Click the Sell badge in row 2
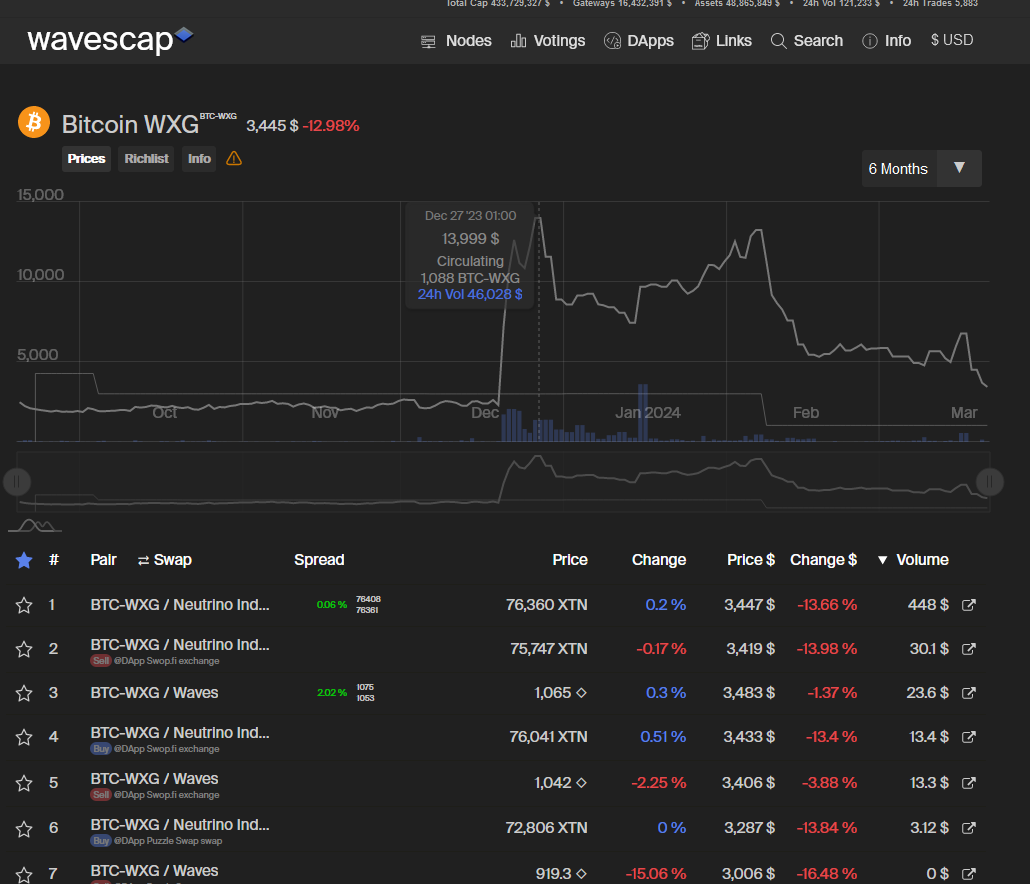Screen dimensions: 1030x884 pyautogui.click(x=101, y=661)
